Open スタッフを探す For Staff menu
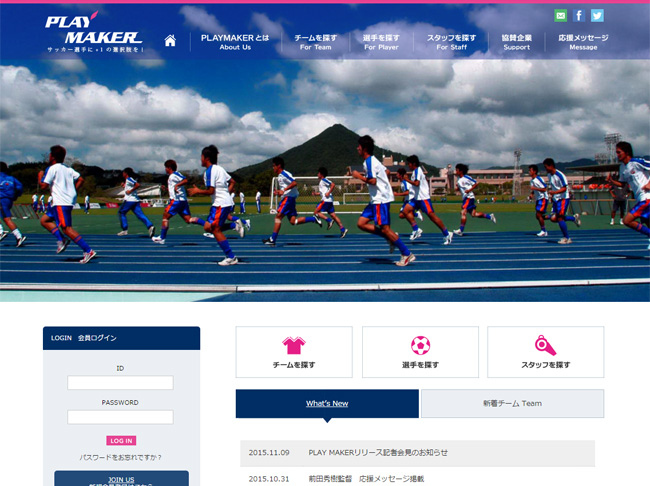The width and height of the screenshot is (650, 486). coord(451,42)
